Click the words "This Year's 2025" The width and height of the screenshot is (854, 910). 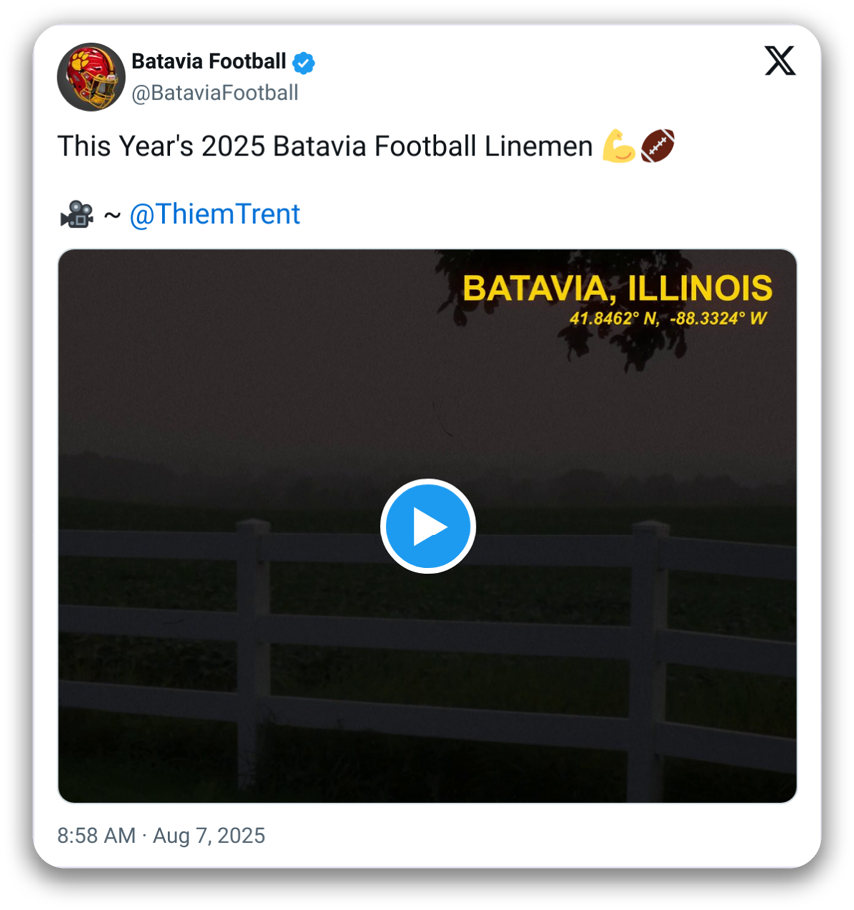161,147
